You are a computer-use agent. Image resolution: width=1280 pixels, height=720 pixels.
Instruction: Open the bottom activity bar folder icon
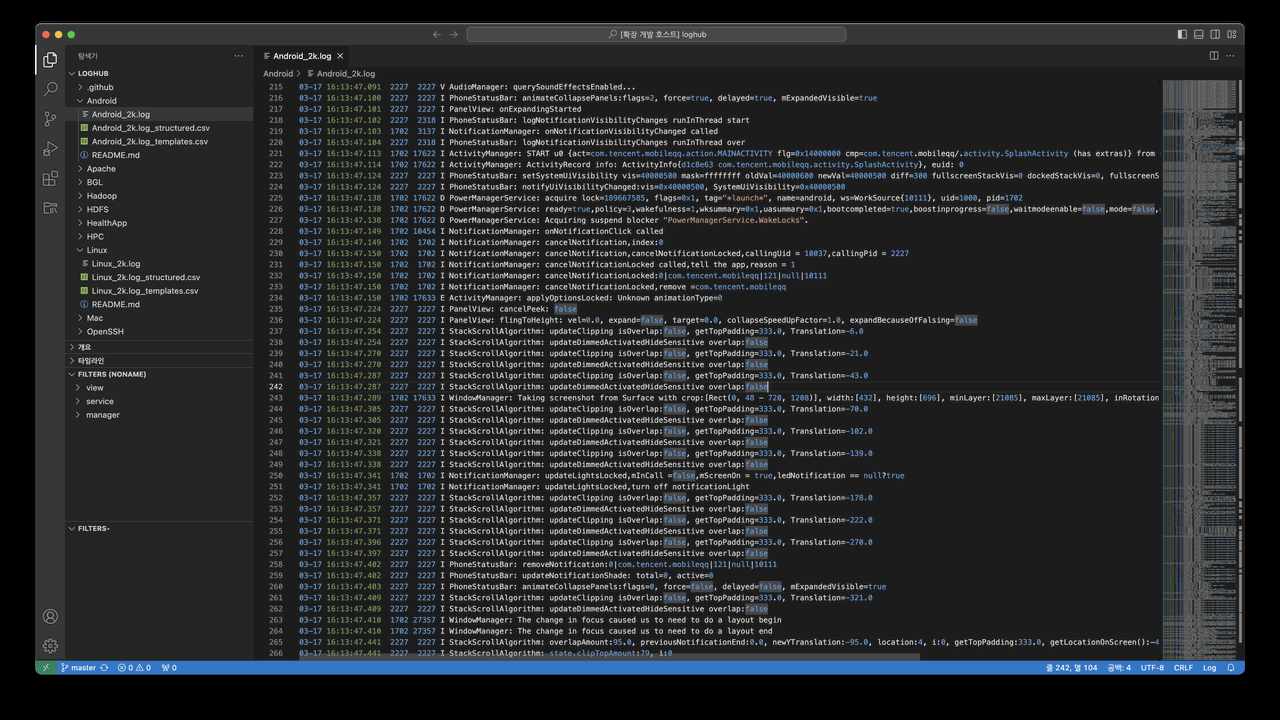(x=50, y=208)
